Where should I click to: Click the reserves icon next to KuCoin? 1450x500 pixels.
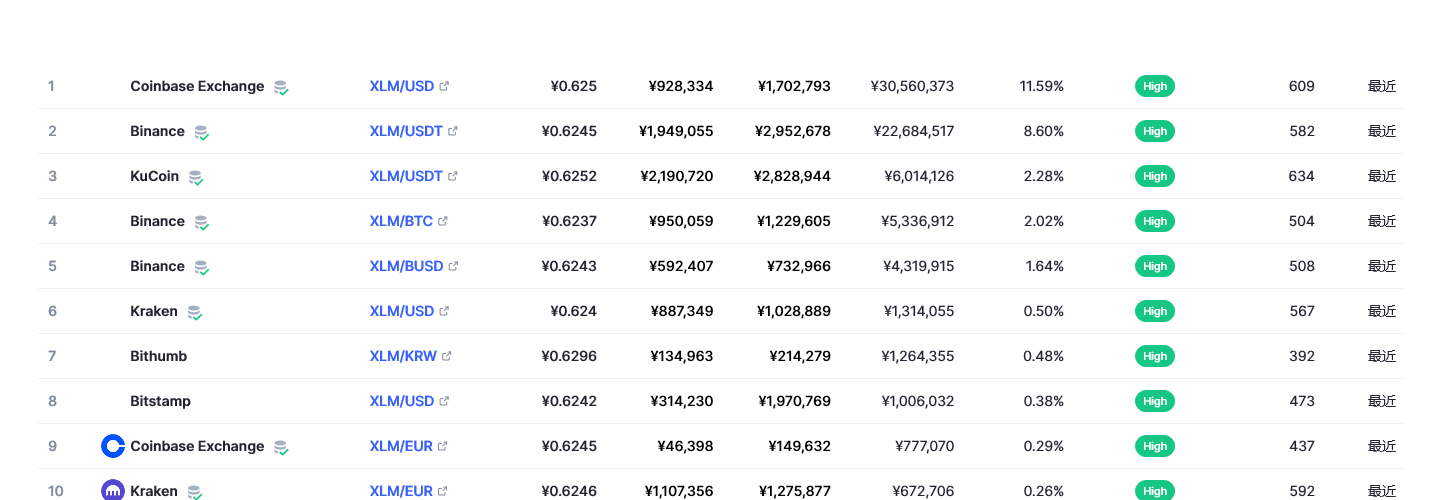196,177
